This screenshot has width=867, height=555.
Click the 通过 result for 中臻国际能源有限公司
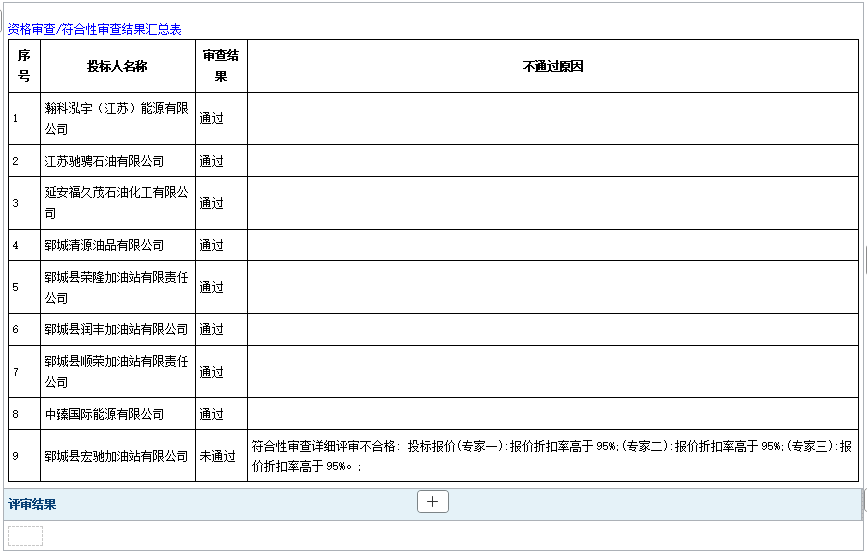click(x=211, y=414)
